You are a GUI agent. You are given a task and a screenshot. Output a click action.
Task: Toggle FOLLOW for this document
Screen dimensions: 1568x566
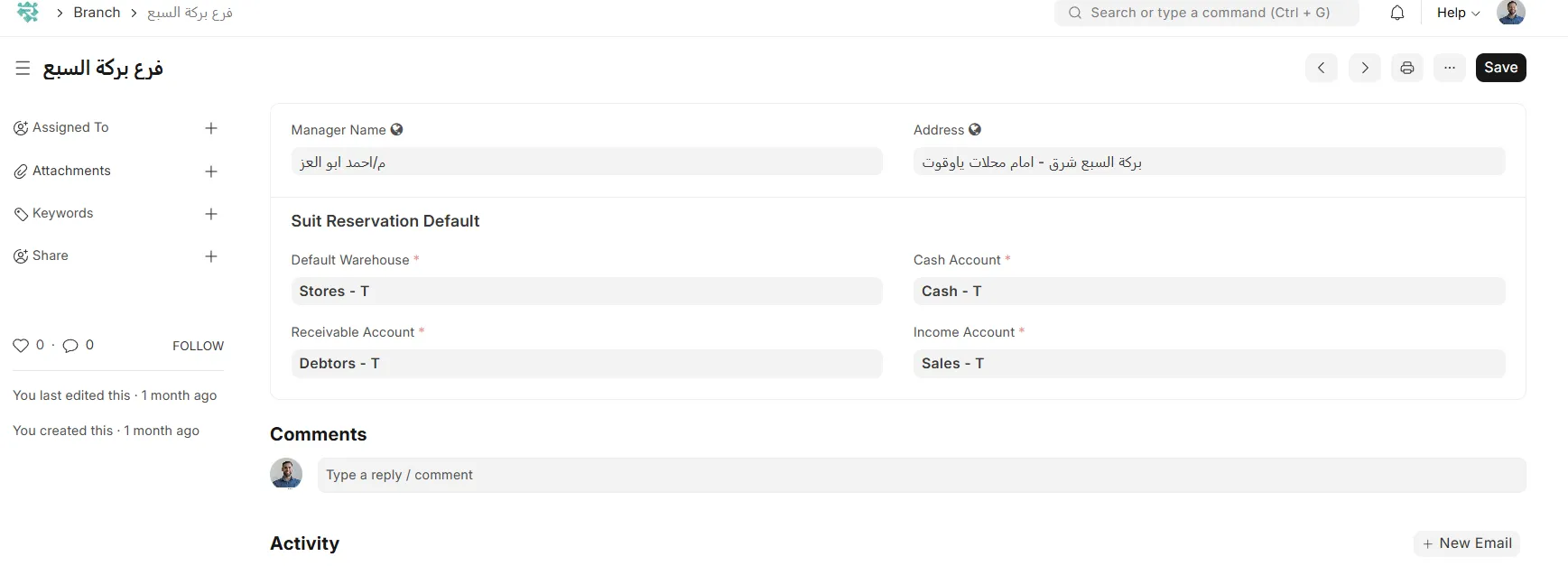click(x=198, y=346)
